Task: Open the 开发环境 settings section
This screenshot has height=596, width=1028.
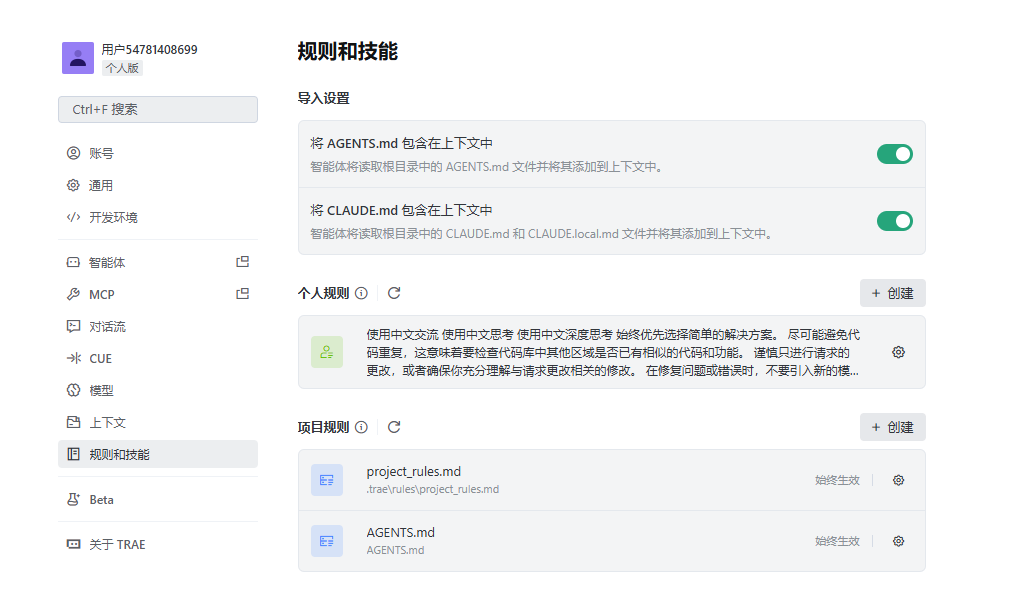Action: 105,217
